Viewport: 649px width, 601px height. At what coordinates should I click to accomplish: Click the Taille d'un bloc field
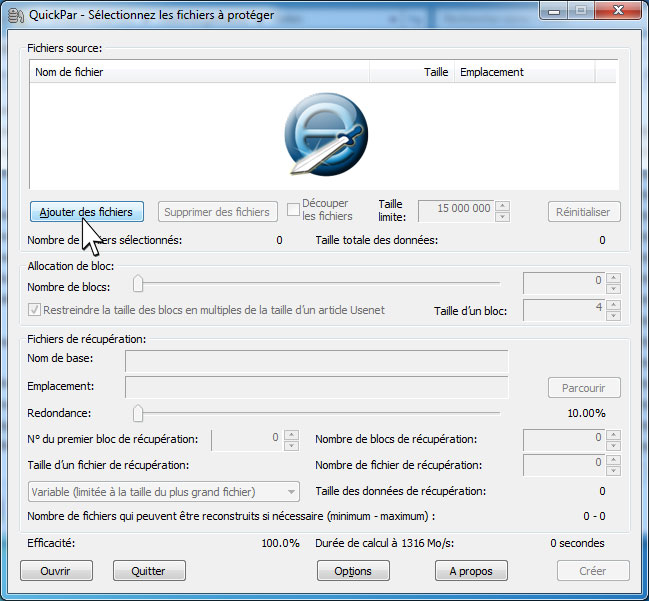coord(563,310)
